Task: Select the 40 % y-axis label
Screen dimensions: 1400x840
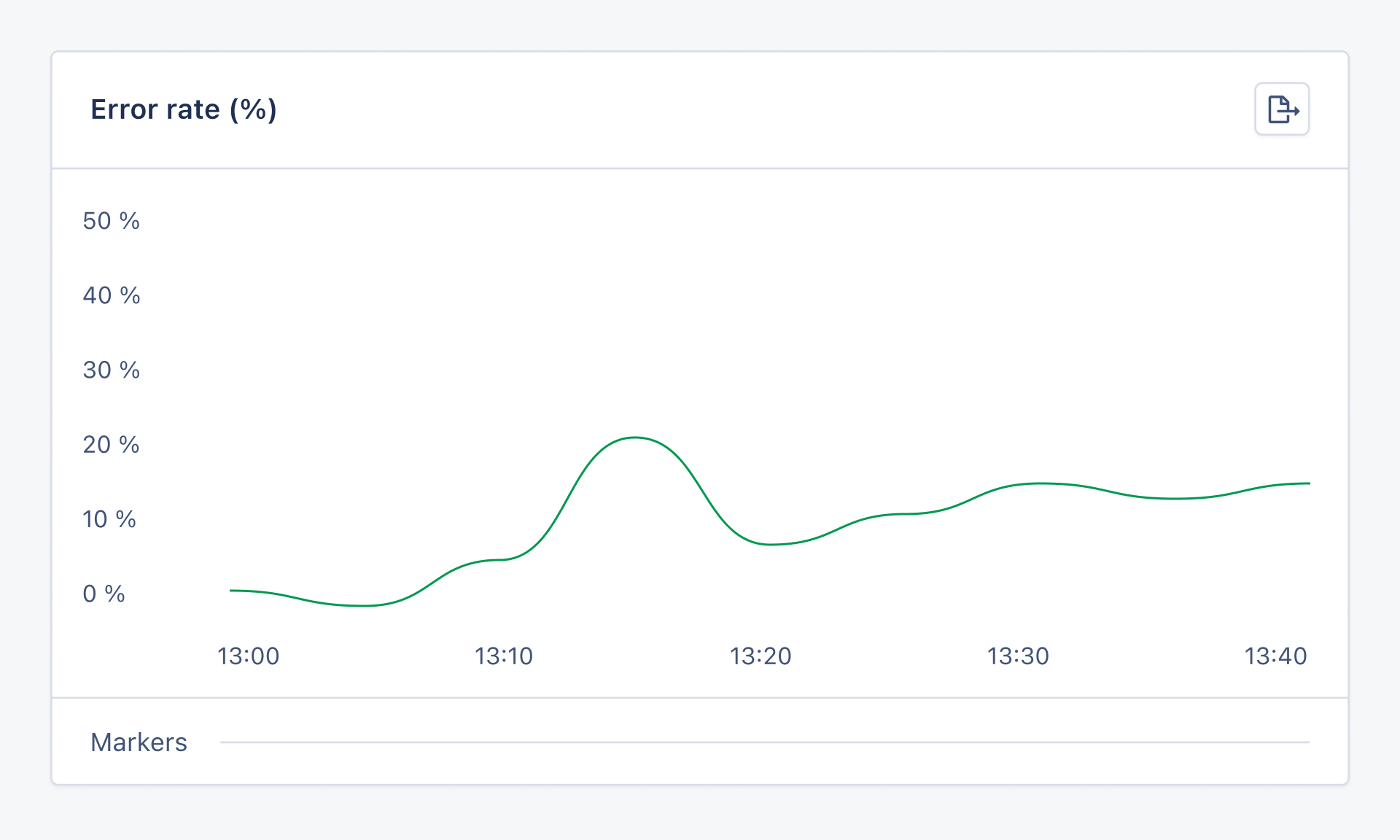Action: click(111, 295)
